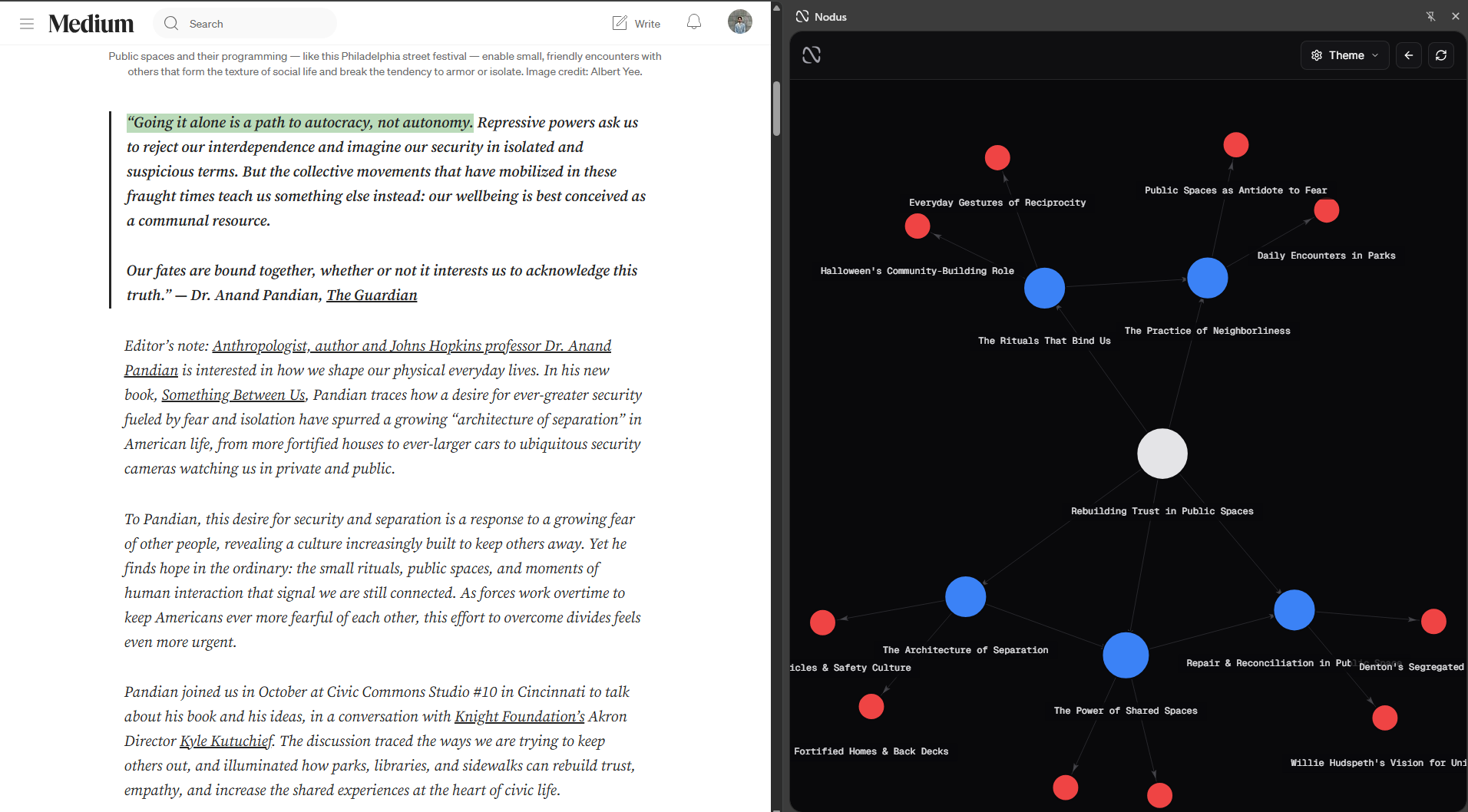The height and width of the screenshot is (812, 1468).
Task: Refresh the Nodus graph
Action: tap(1441, 55)
